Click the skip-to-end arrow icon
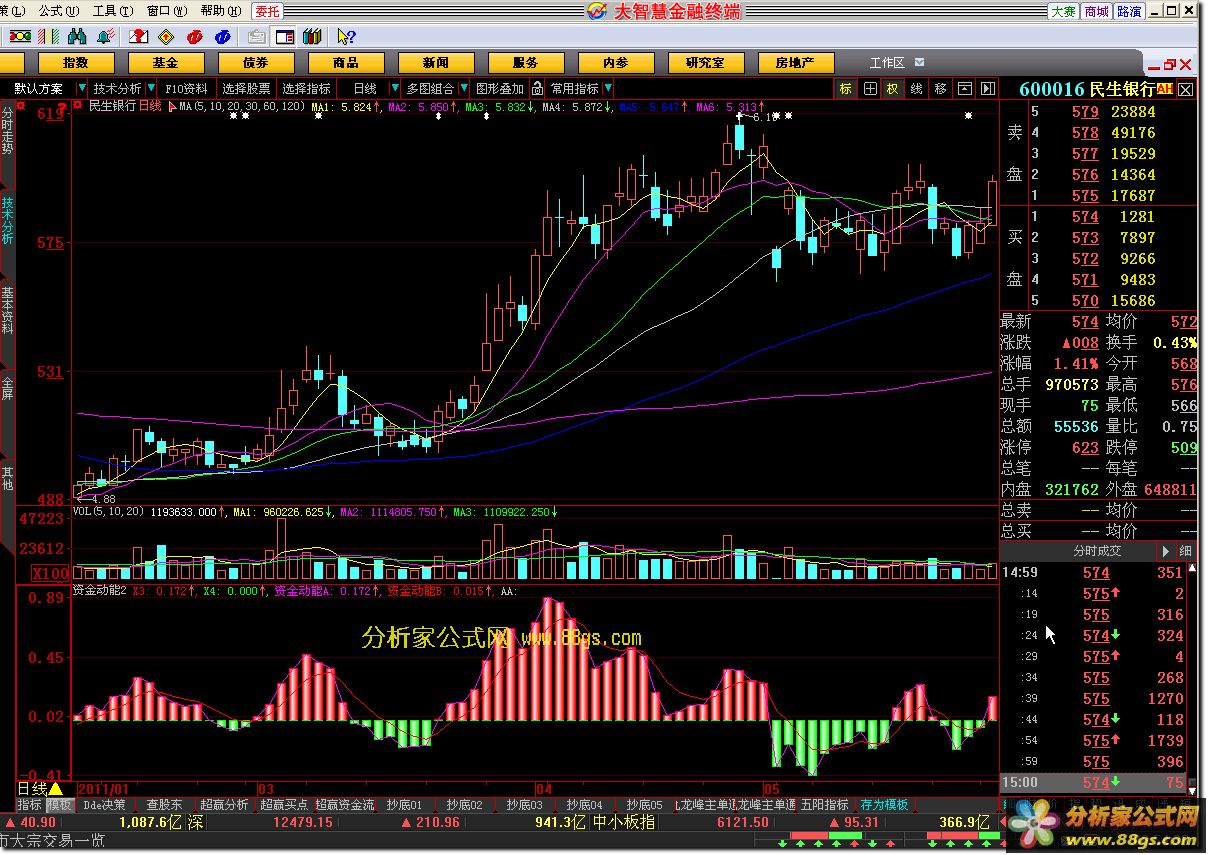The width and height of the screenshot is (1208, 855). tap(987, 89)
